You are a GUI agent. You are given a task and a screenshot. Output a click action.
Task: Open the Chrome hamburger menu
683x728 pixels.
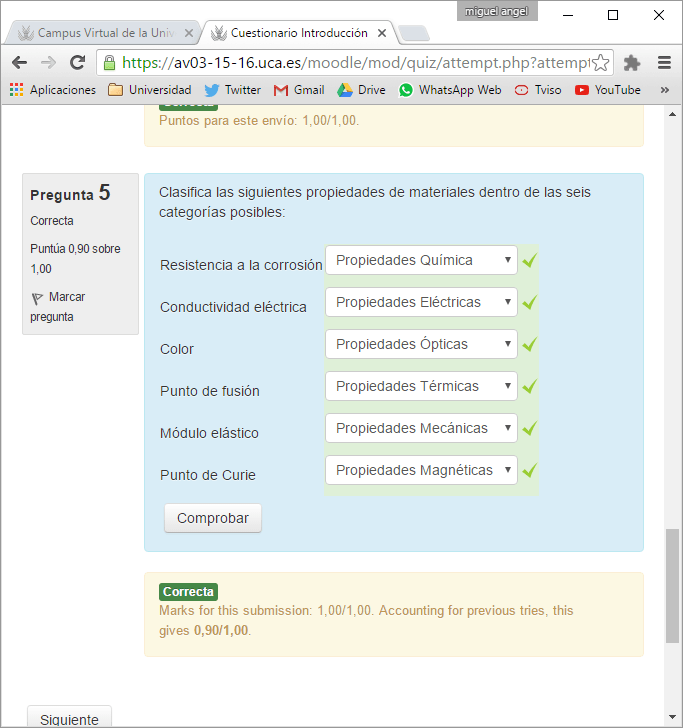pos(664,63)
